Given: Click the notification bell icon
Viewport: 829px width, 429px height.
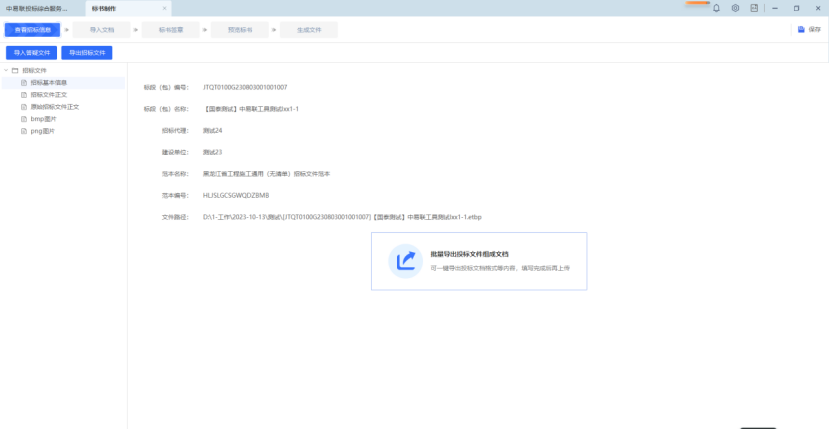Looking at the screenshot, I should tap(716, 8).
